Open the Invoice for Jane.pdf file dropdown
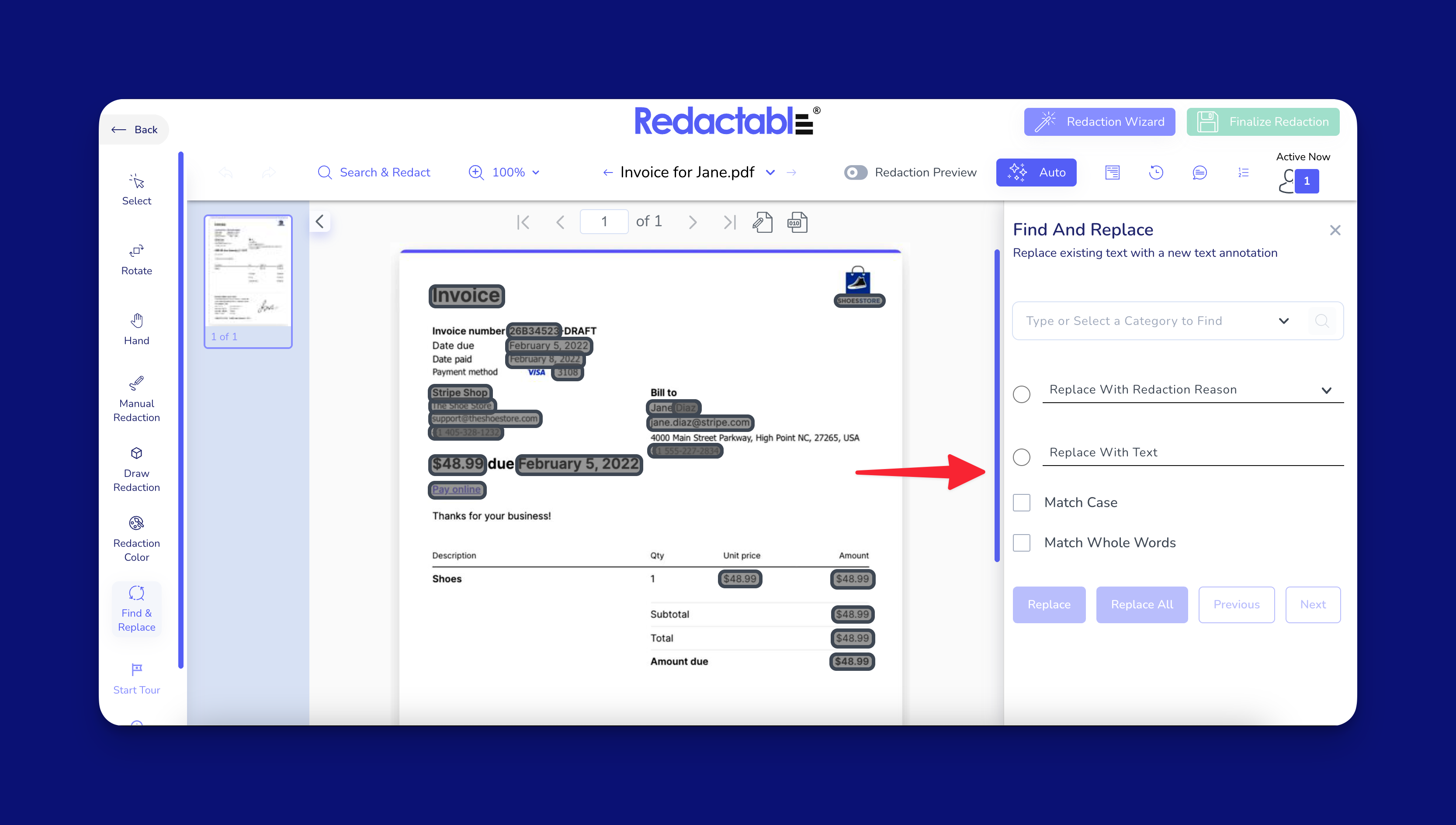The height and width of the screenshot is (825, 1456). 770,172
